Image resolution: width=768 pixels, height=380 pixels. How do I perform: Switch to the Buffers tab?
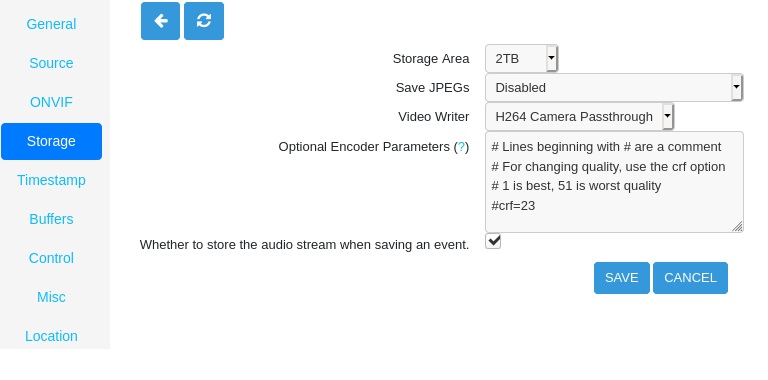pyautogui.click(x=51, y=219)
